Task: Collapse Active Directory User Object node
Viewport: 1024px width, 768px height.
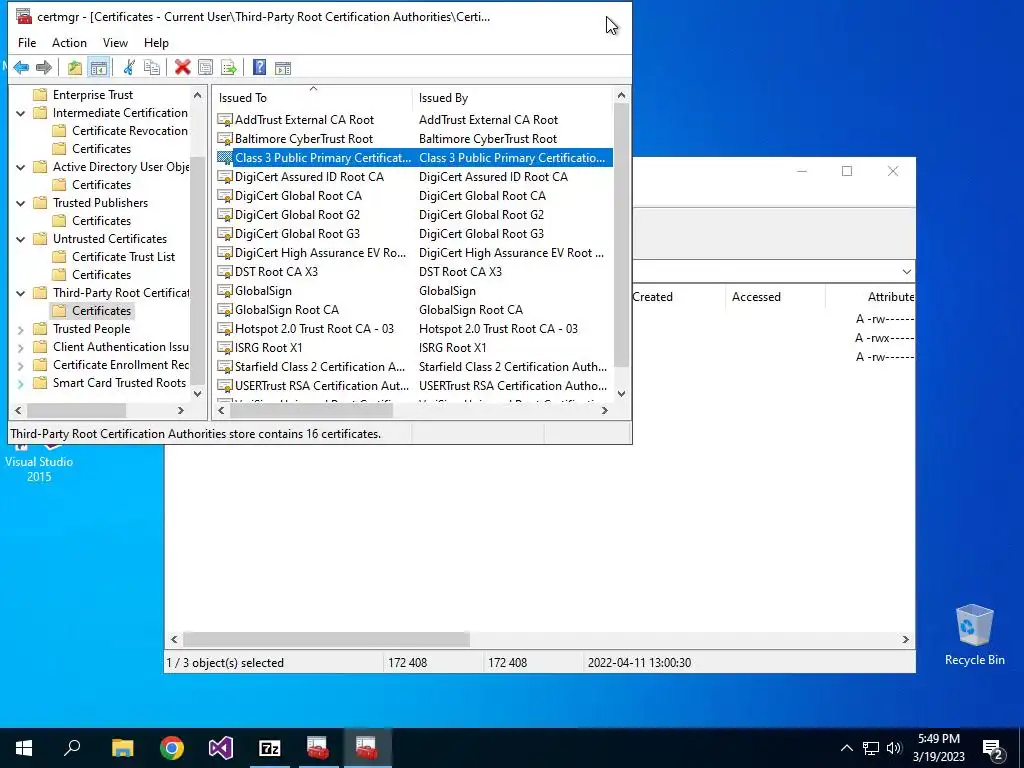Action: coord(21,167)
